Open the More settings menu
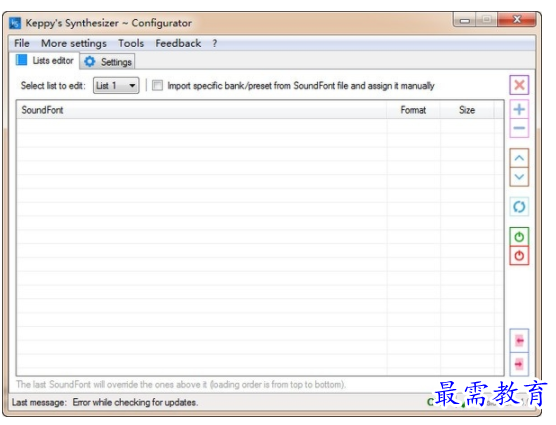This screenshot has width=556, height=425. 74,43
